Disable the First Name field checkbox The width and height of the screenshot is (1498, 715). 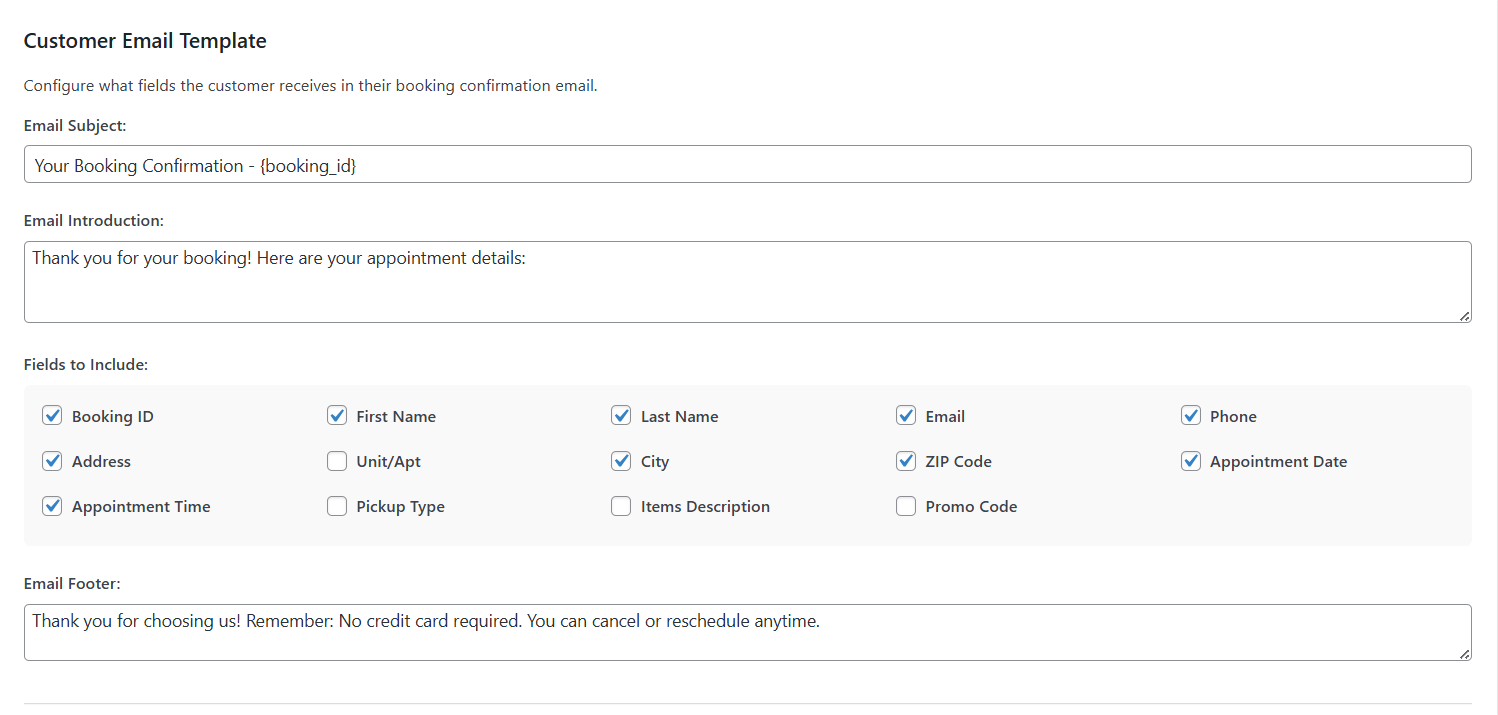coord(337,415)
